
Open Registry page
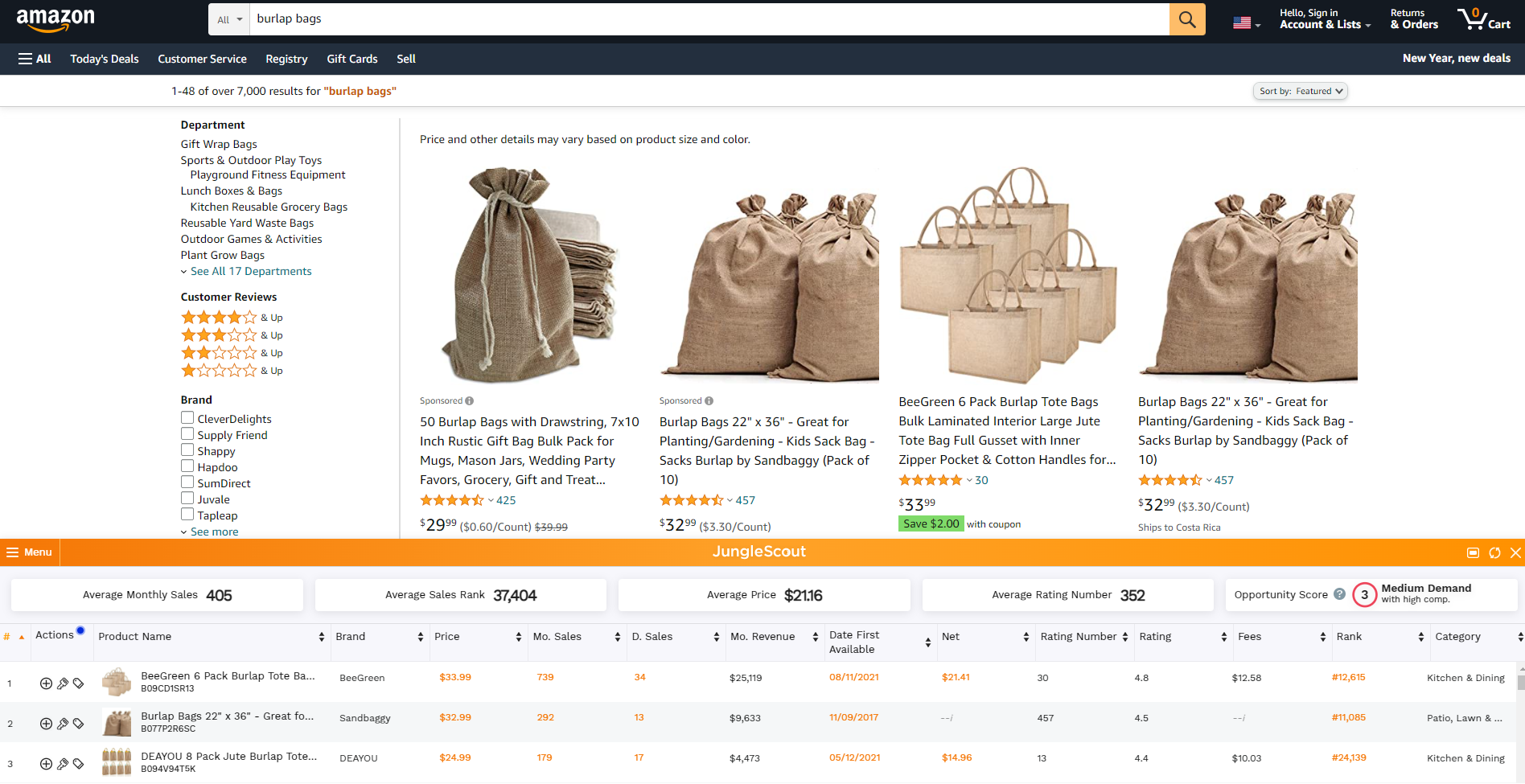coord(286,59)
